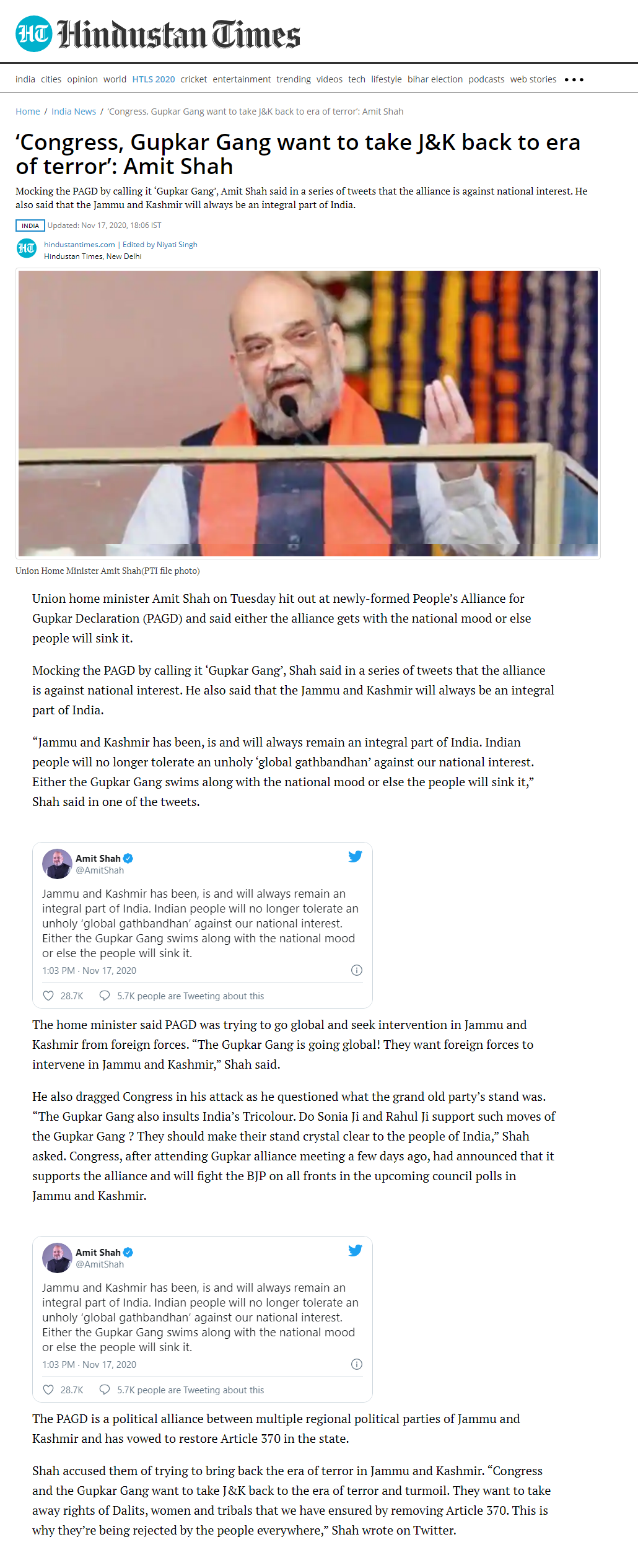The height and width of the screenshot is (1568, 638).
Task: Like the second tweet with heart icon
Action: pyautogui.click(x=48, y=1390)
